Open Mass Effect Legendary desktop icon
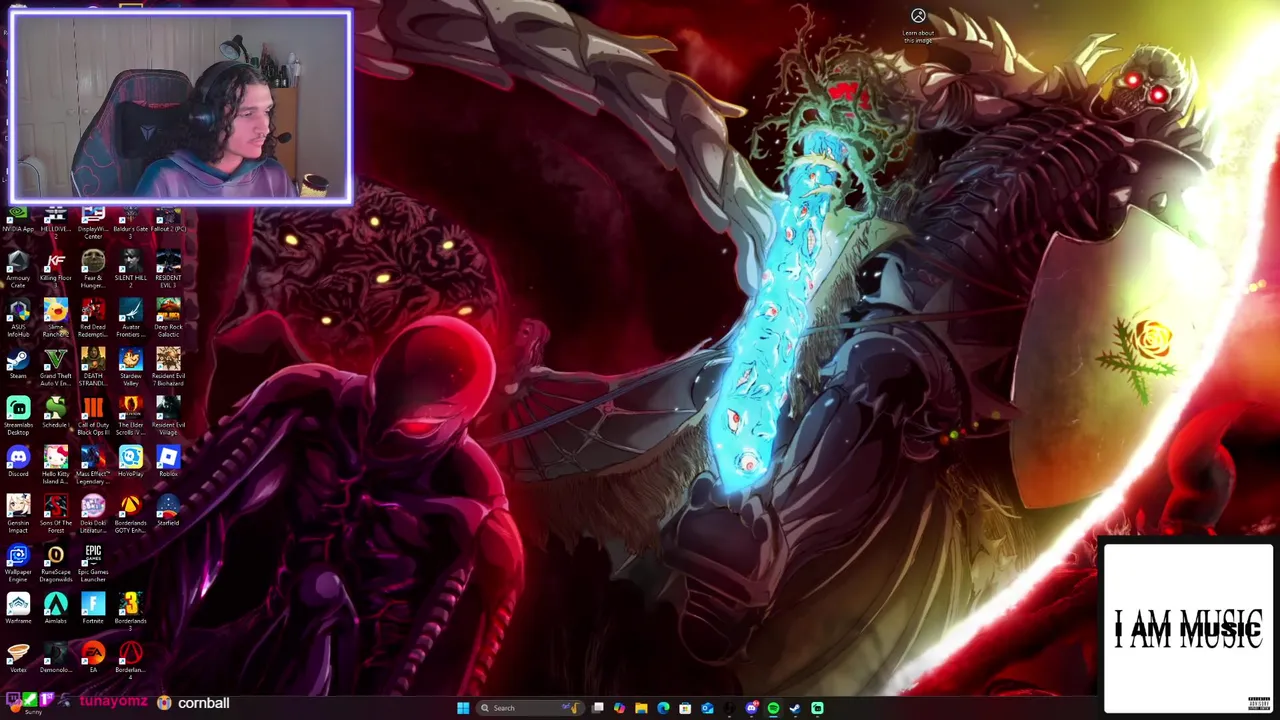Viewport: 1280px width, 720px height. tap(93, 465)
